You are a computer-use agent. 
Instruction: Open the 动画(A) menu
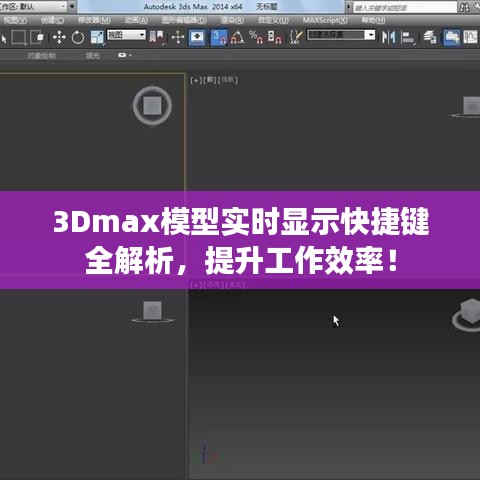(136, 20)
